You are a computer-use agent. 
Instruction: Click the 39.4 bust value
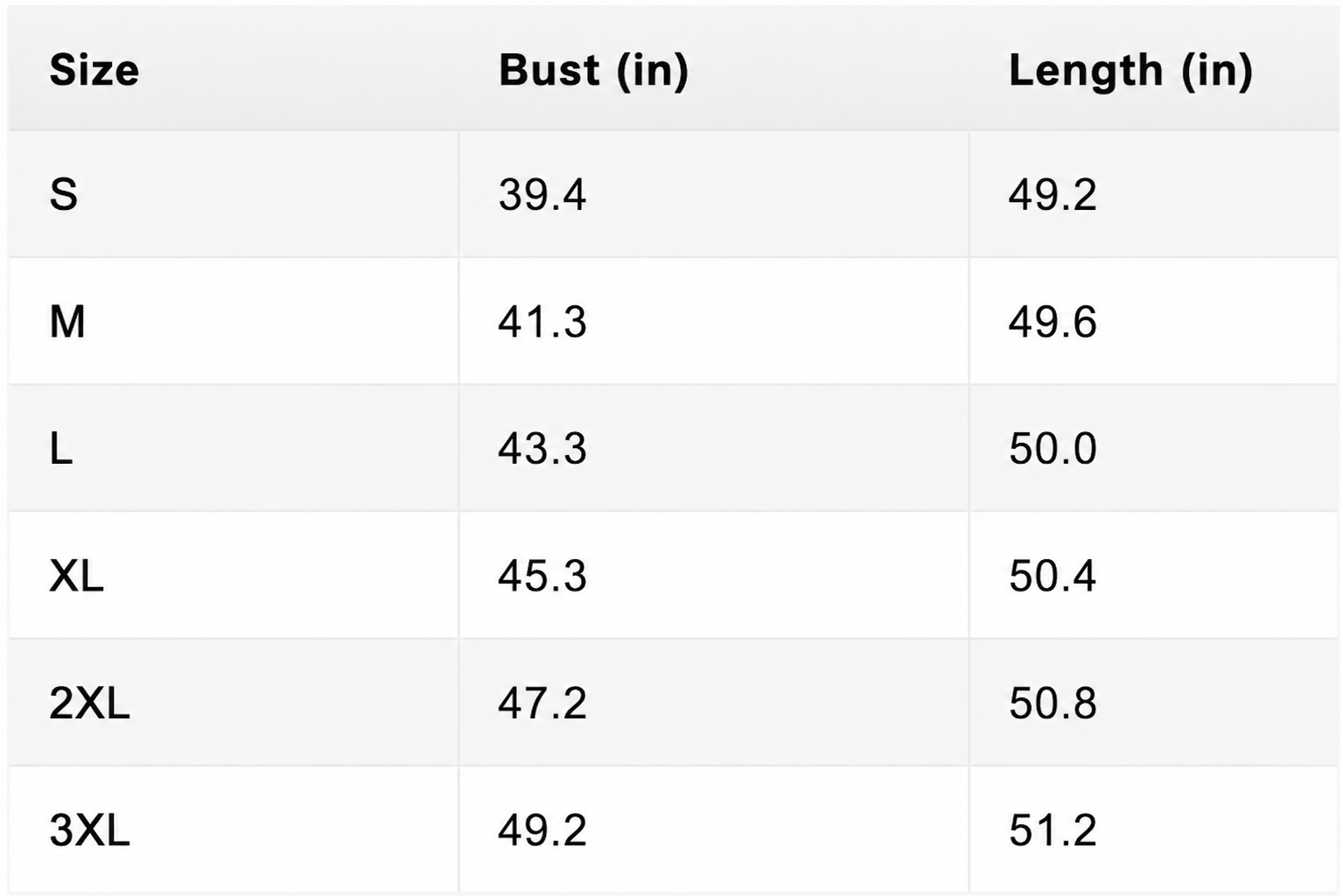542,193
